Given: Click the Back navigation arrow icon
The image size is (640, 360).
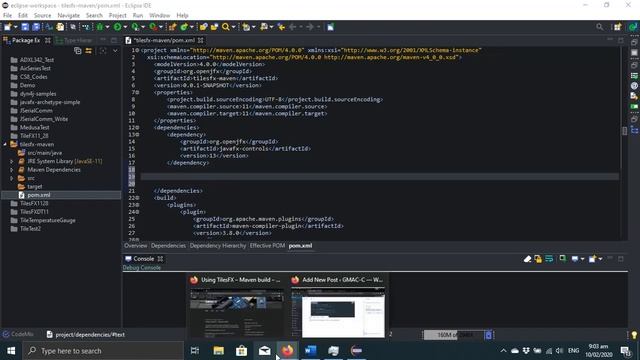Looking at the screenshot, I should pyautogui.click(x=292, y=27).
